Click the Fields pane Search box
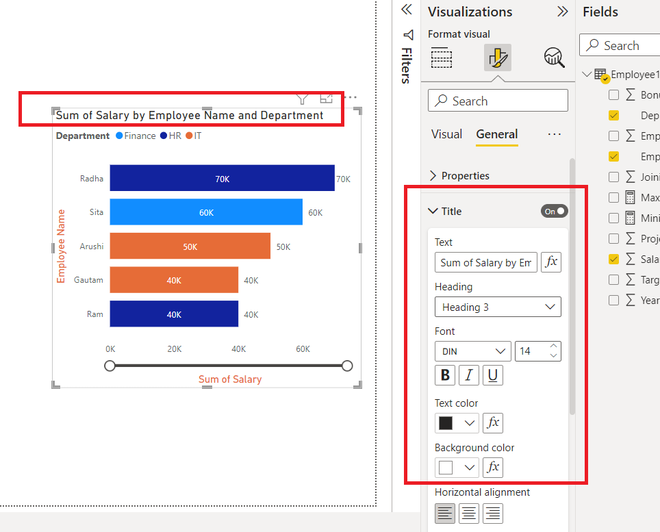Screen dimensions: 660x532 (620, 45)
